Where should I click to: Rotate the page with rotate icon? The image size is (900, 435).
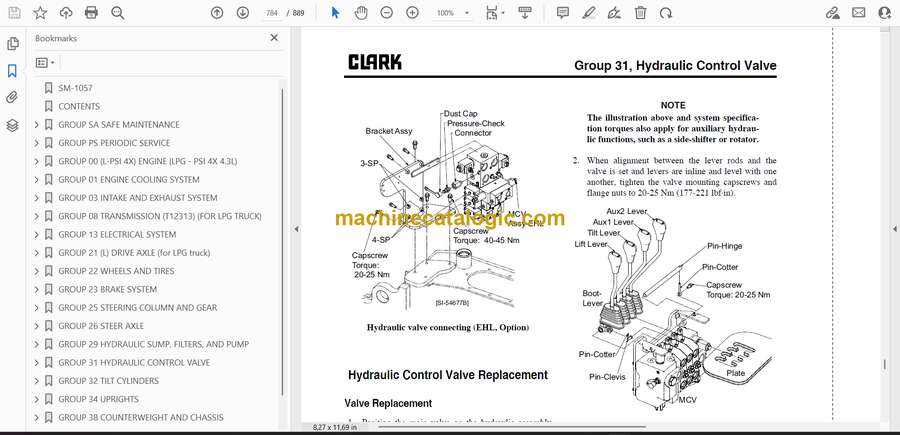[666, 13]
